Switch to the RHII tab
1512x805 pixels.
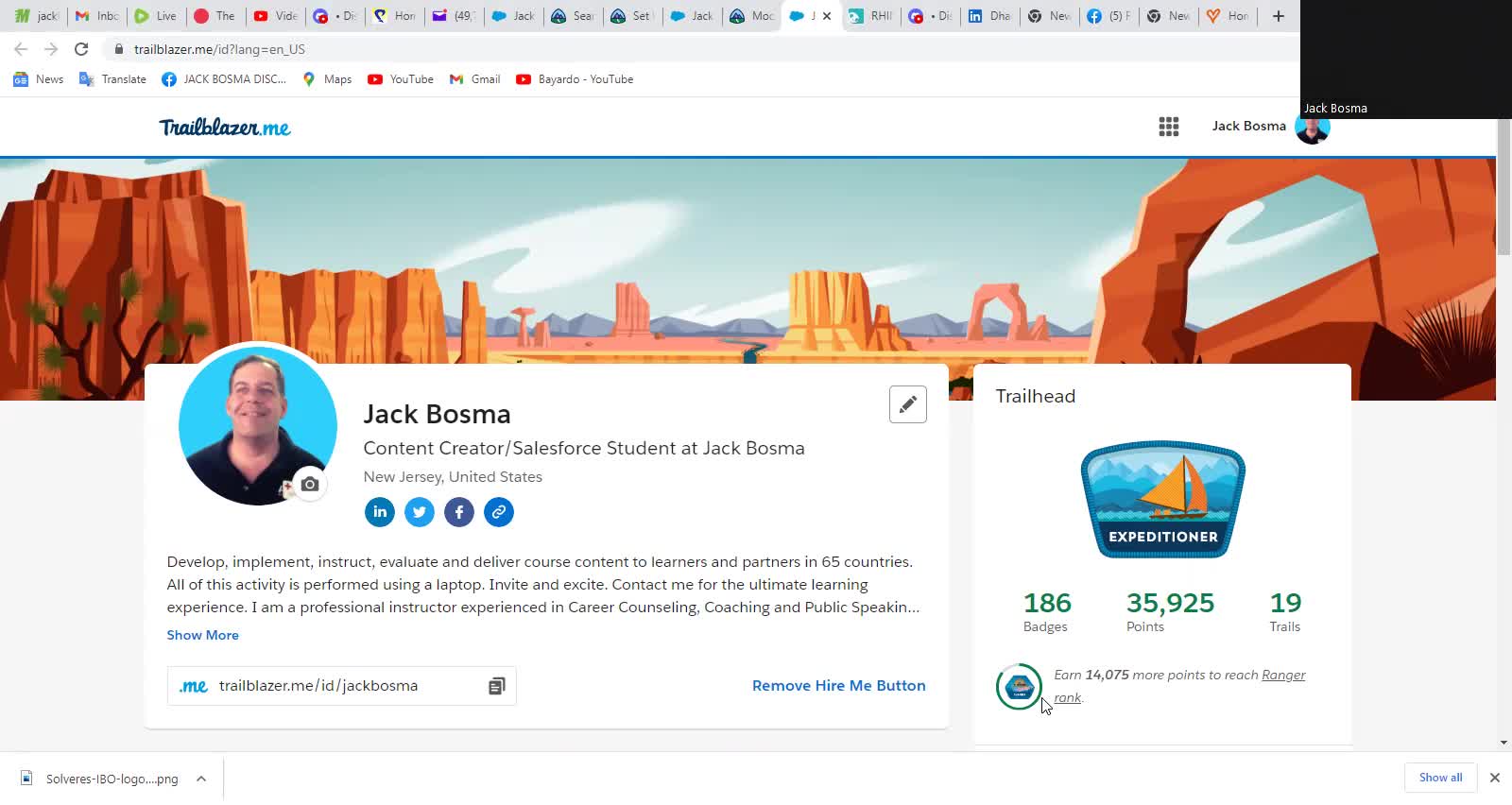tap(871, 16)
